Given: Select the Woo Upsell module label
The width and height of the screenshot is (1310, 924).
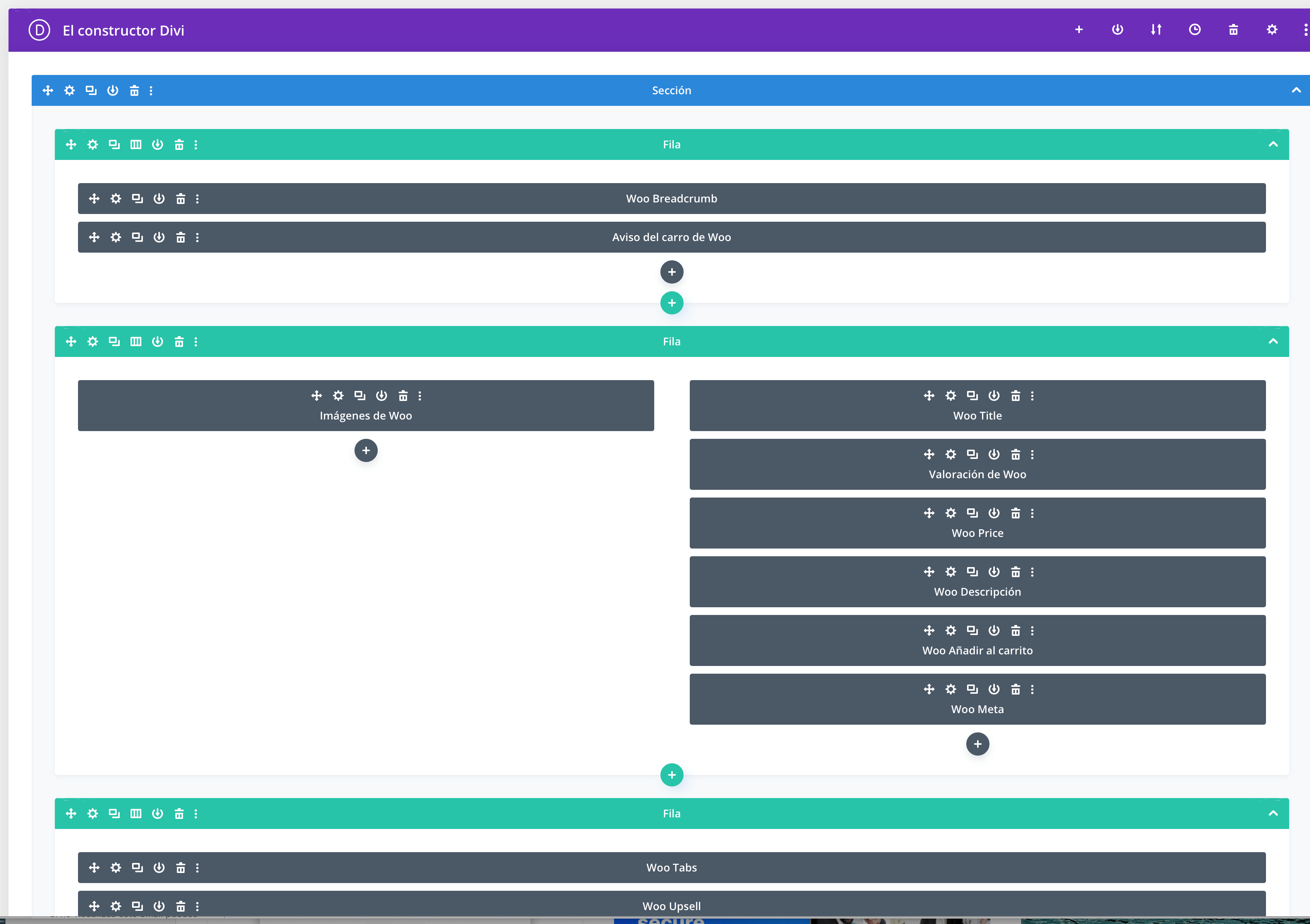Looking at the screenshot, I should [672, 906].
